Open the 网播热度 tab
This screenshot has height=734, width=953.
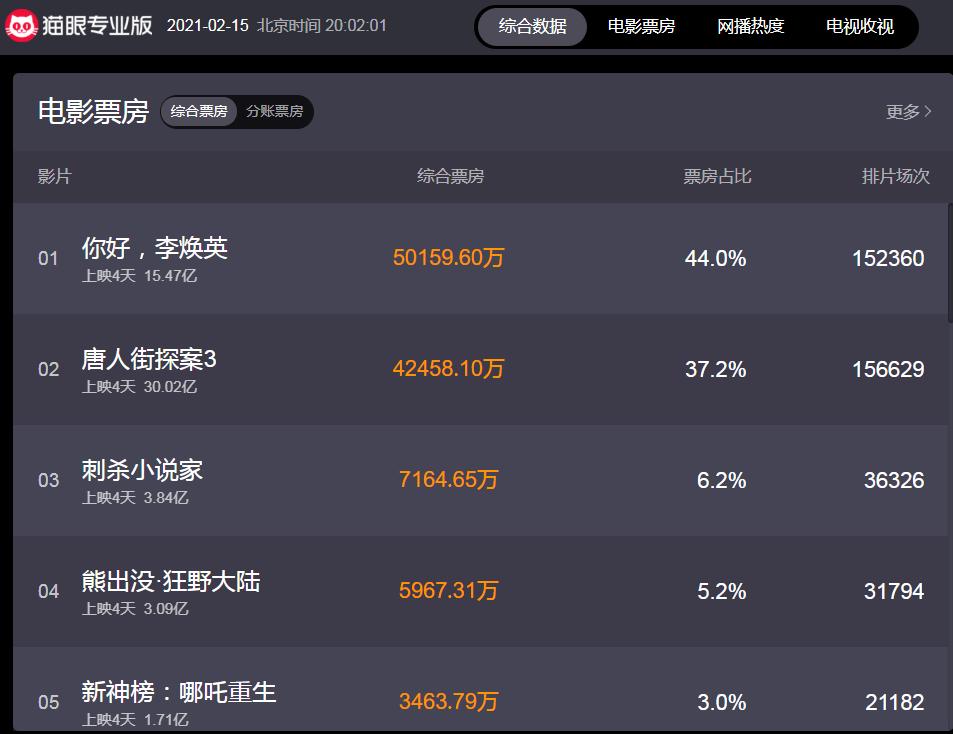(x=751, y=27)
